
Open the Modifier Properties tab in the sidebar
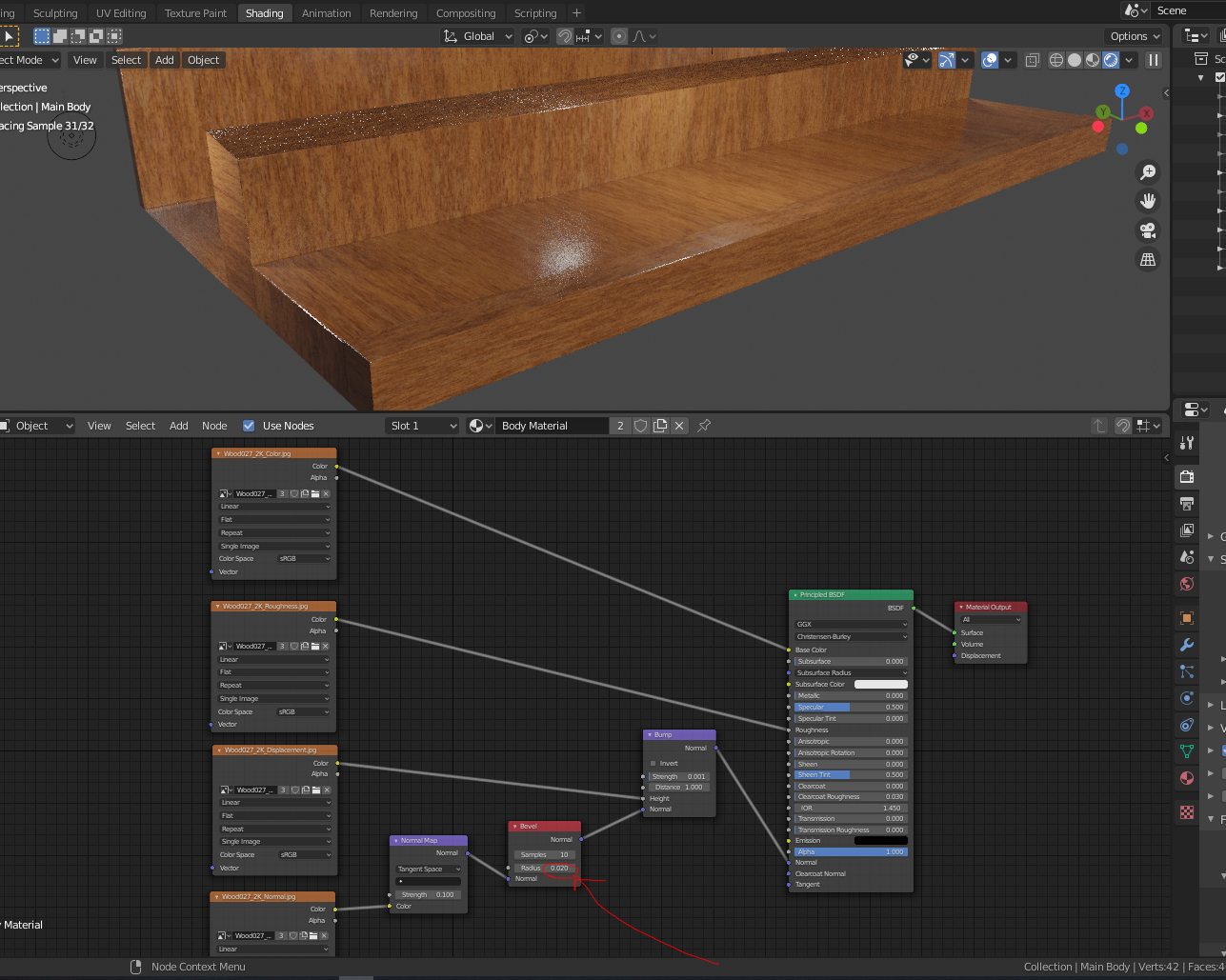point(1186,644)
